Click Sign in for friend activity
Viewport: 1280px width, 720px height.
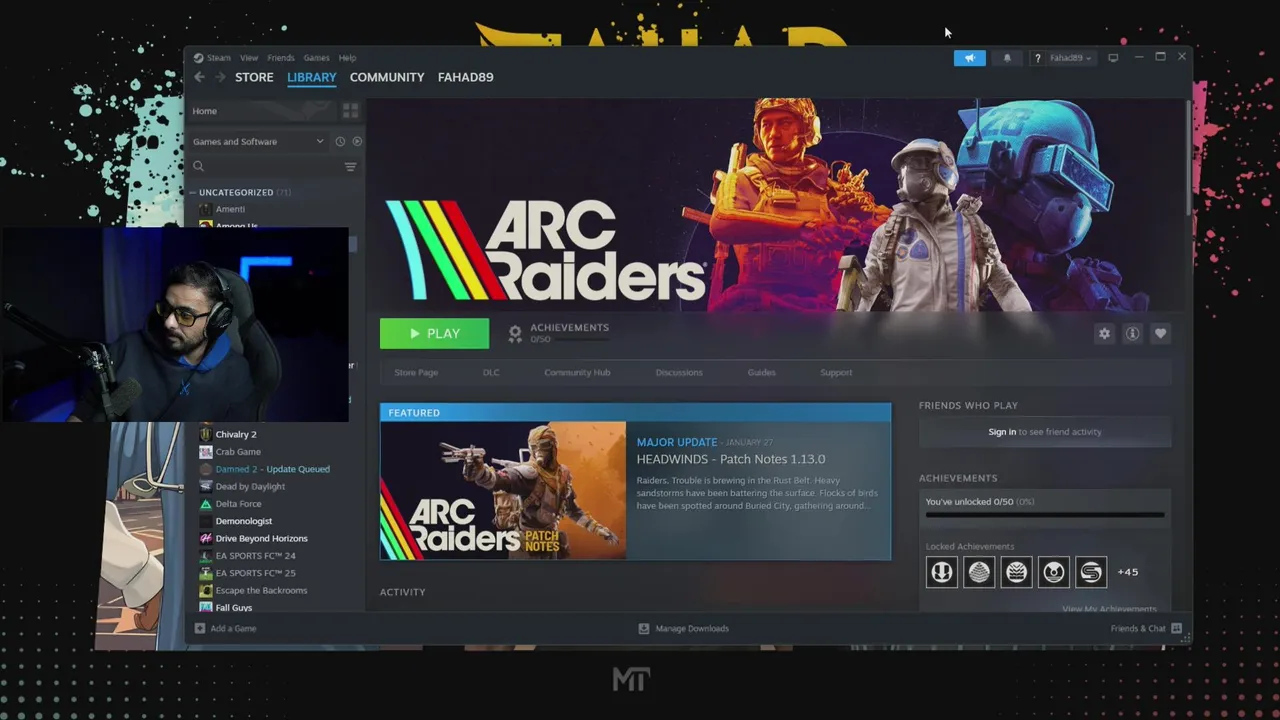tap(1002, 432)
